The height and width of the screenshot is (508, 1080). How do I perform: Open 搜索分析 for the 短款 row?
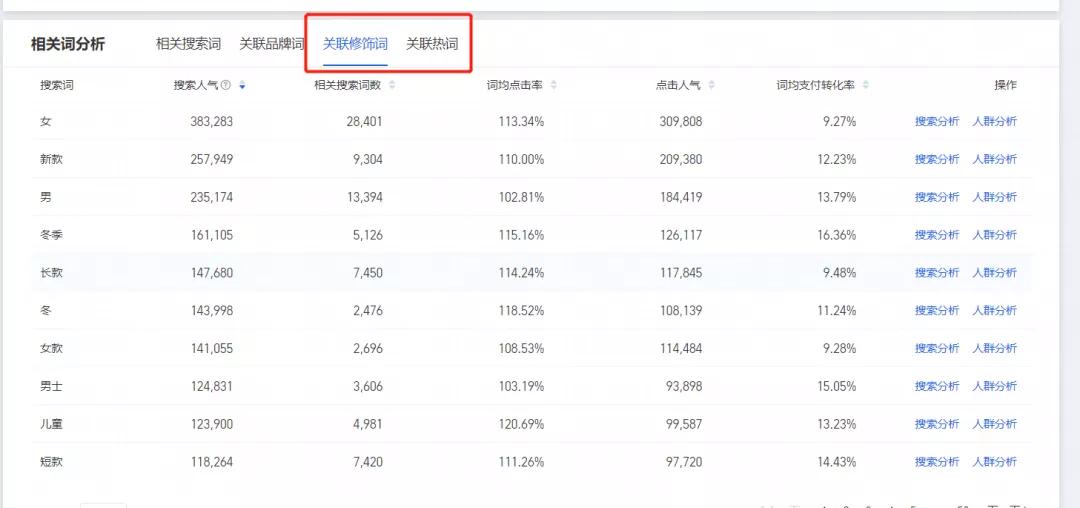click(937, 463)
